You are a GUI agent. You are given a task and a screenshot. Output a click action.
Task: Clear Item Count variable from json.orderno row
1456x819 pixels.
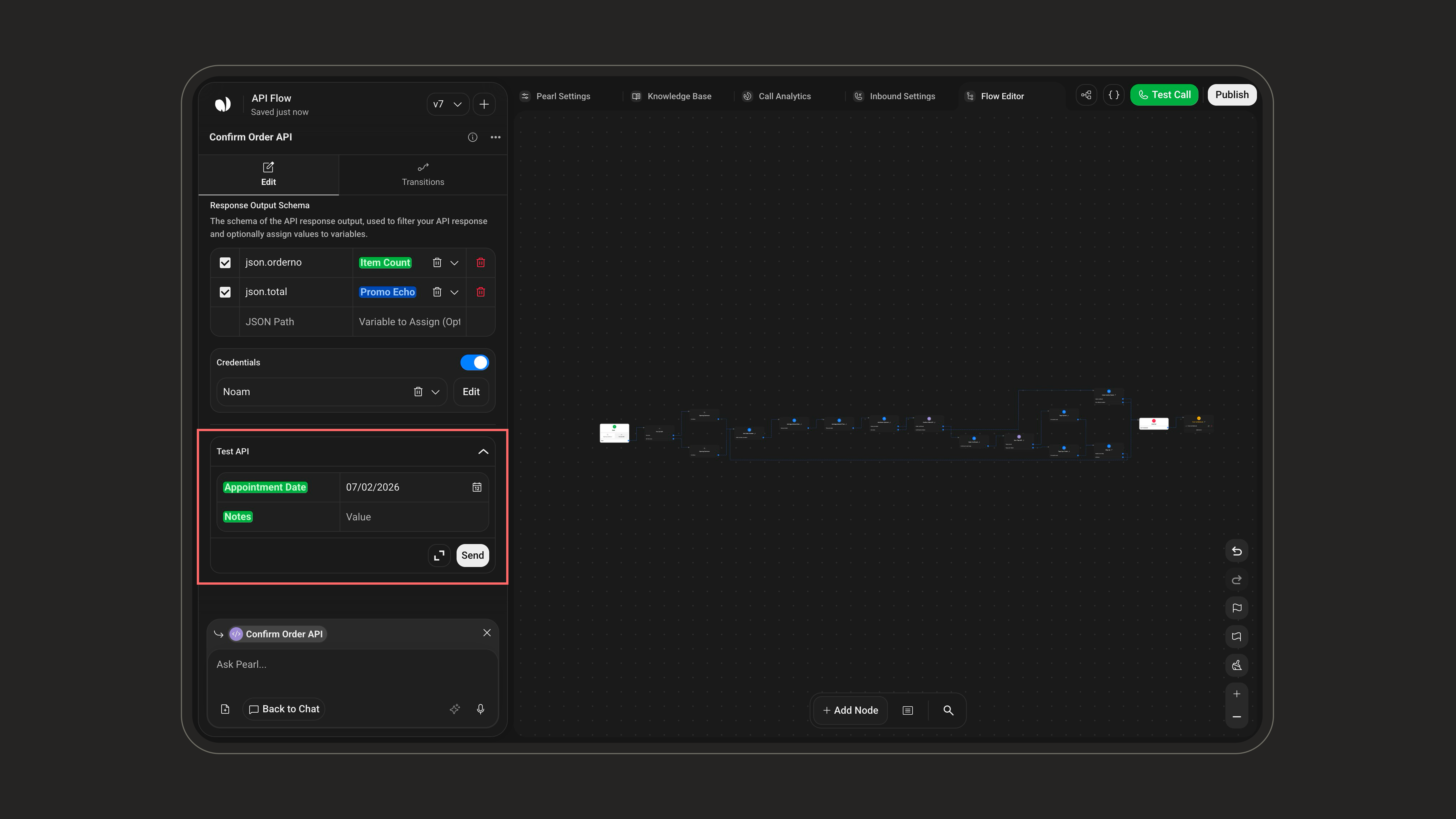point(437,262)
